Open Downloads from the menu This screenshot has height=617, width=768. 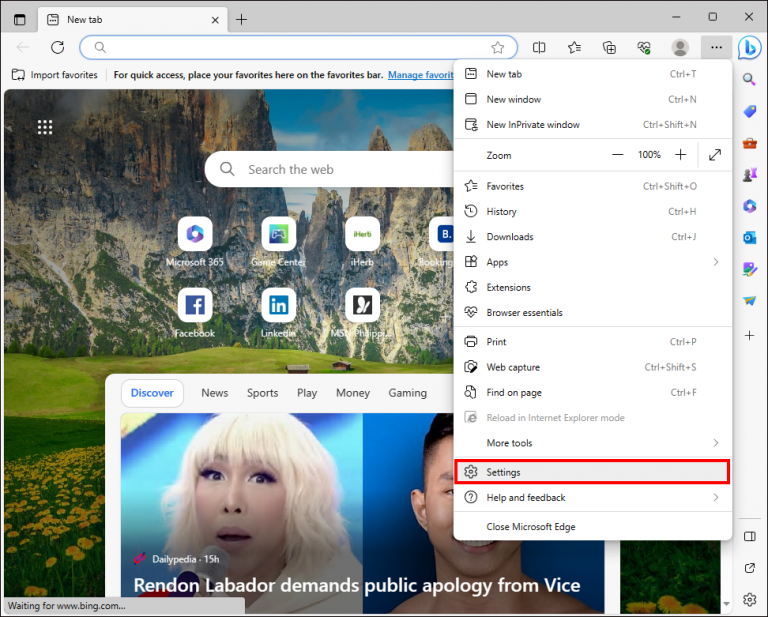[x=593, y=237]
